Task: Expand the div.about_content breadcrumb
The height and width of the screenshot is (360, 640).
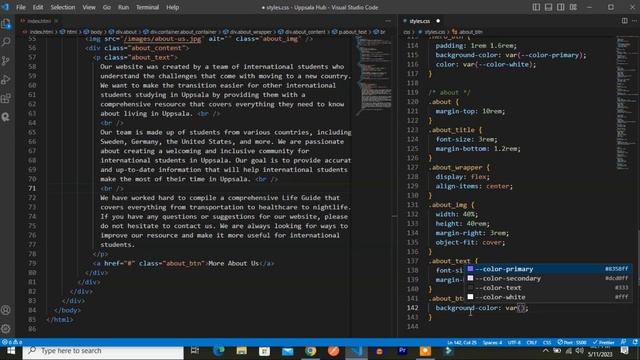Action: (x=302, y=32)
